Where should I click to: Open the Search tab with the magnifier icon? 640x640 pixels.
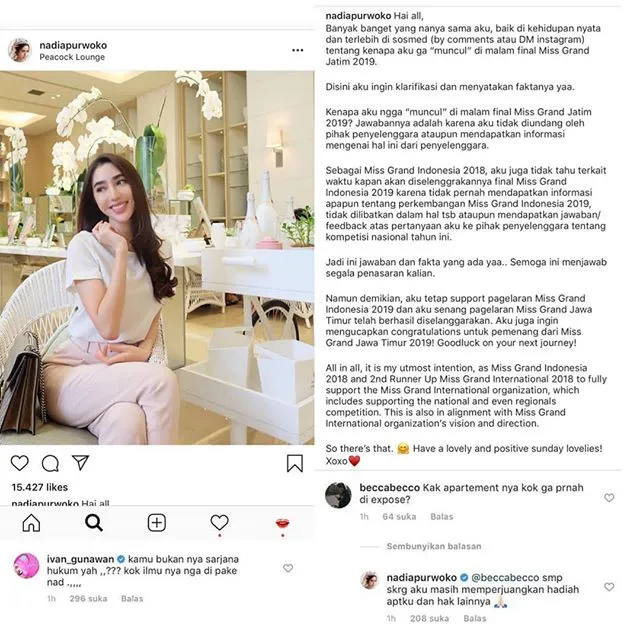(x=94, y=522)
